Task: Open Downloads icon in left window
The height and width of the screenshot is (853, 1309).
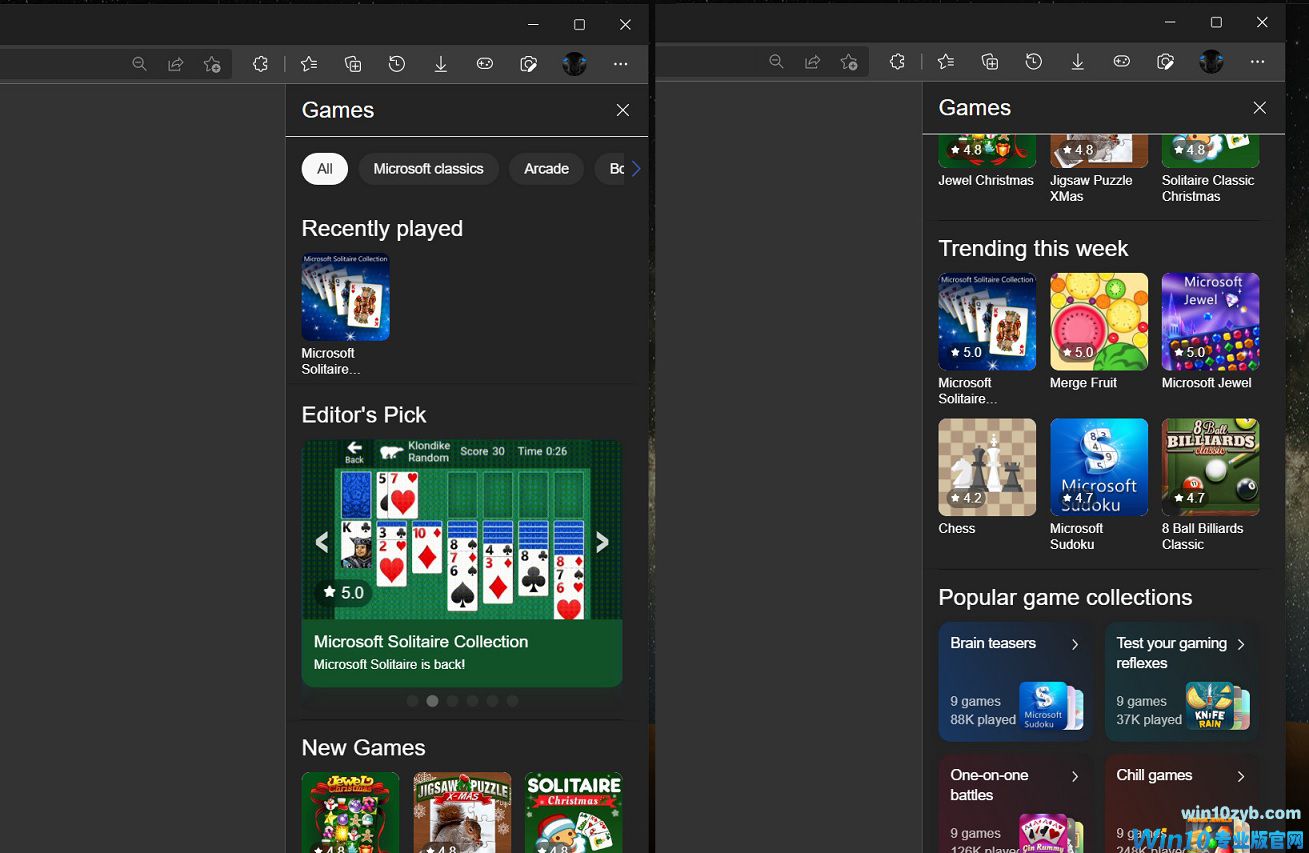Action: (441, 64)
